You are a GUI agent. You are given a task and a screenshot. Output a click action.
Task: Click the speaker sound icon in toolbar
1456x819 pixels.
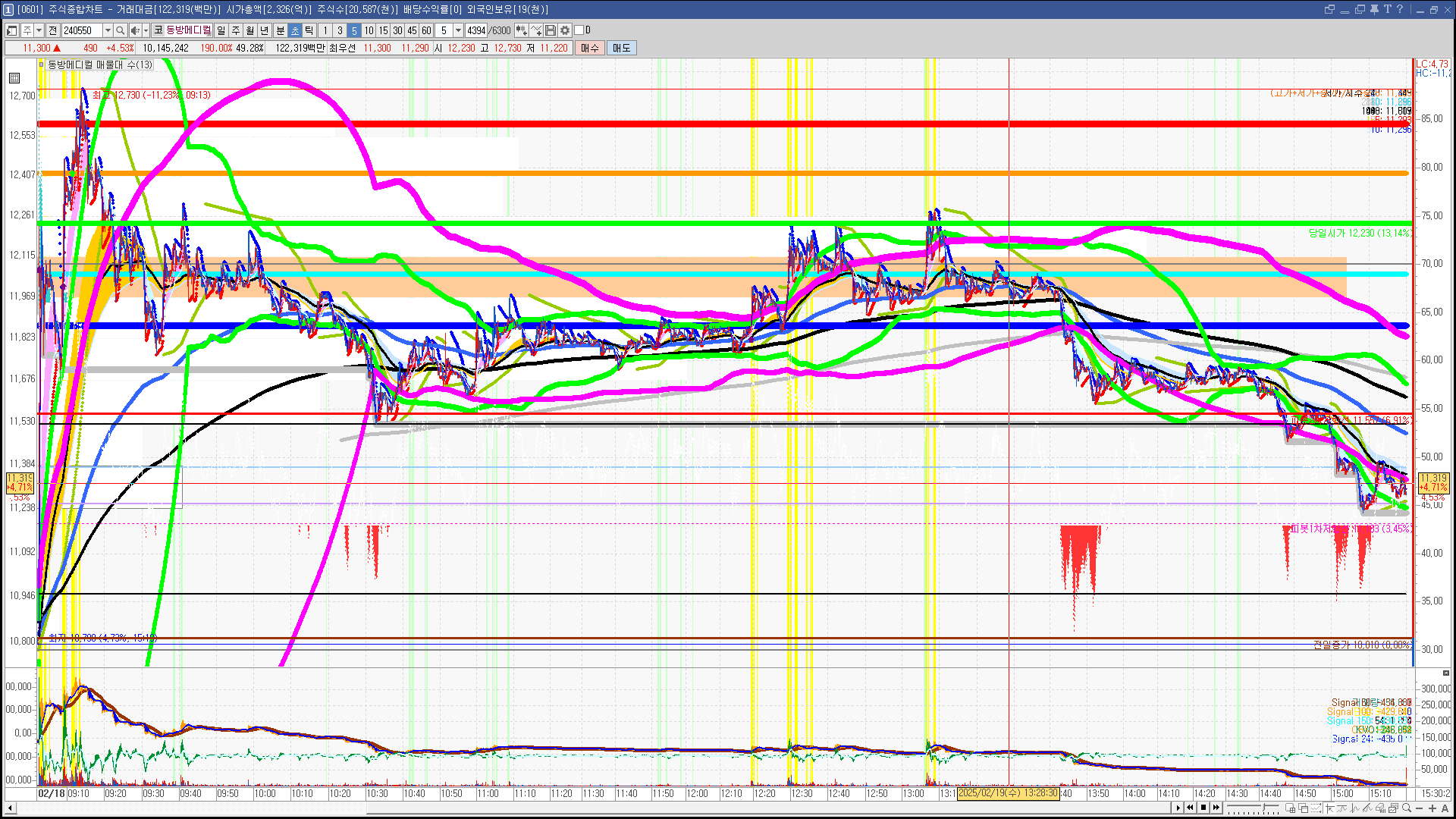click(x=134, y=30)
